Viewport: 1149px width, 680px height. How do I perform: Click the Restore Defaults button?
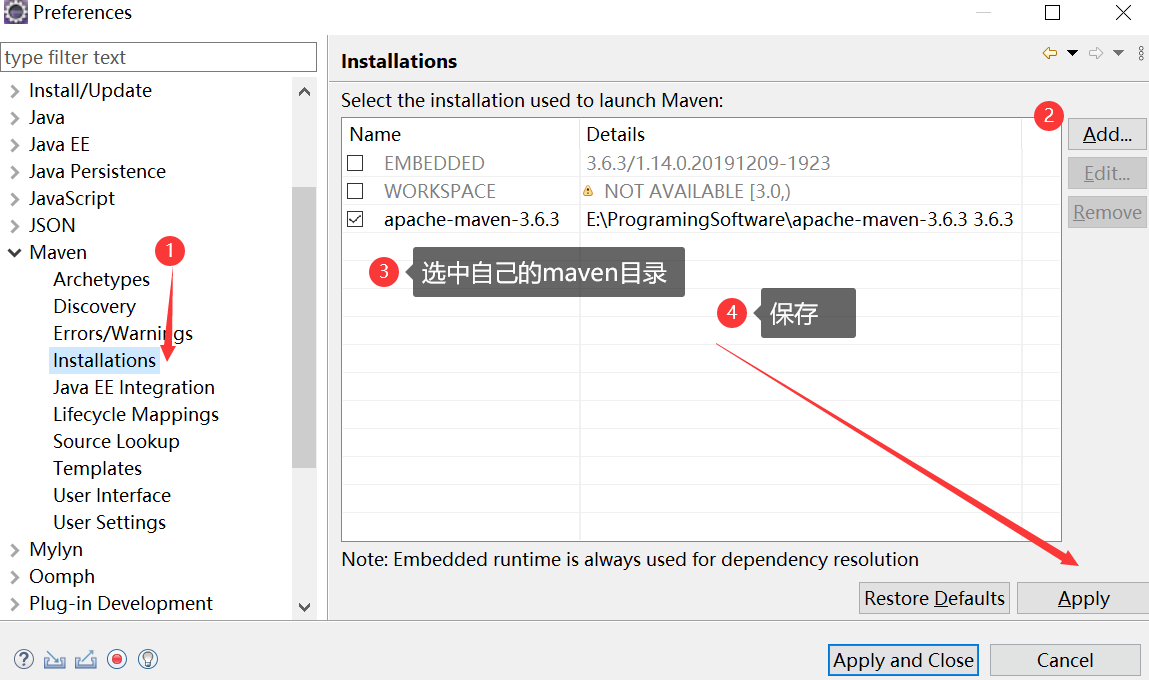click(x=934, y=598)
